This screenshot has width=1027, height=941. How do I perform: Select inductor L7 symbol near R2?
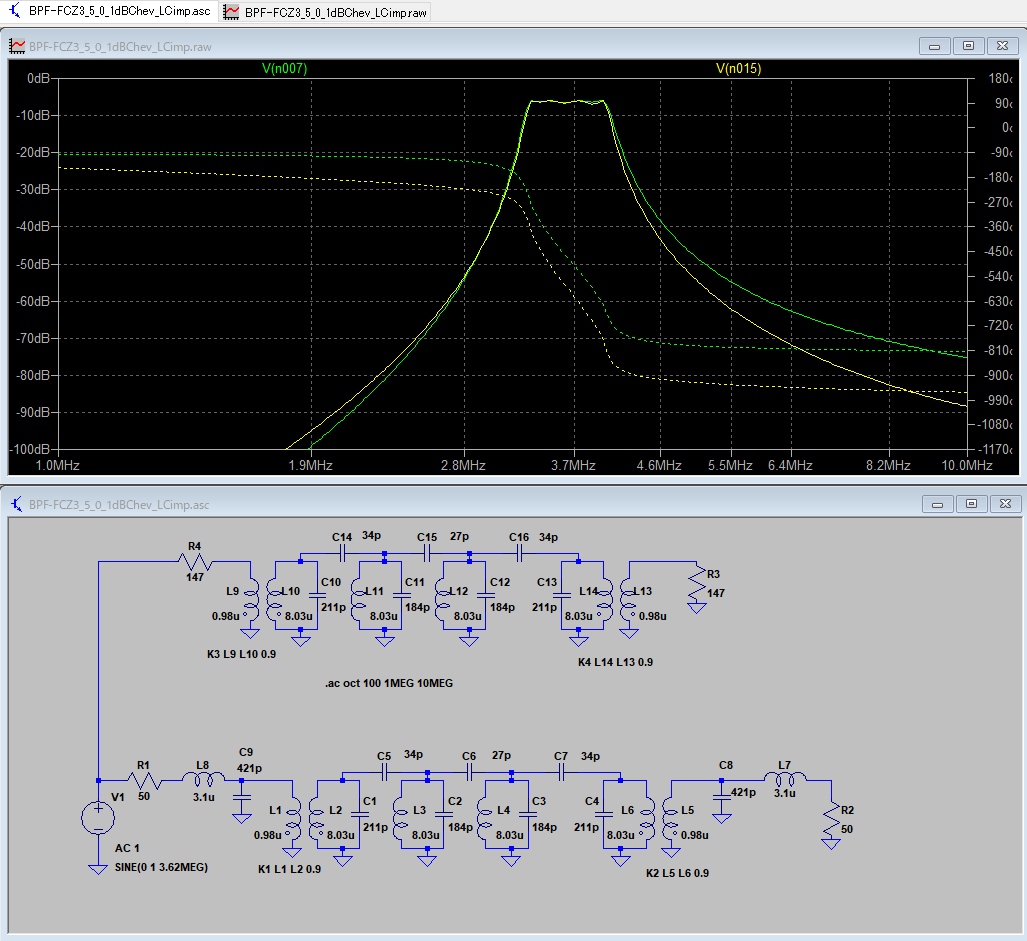[x=784, y=780]
